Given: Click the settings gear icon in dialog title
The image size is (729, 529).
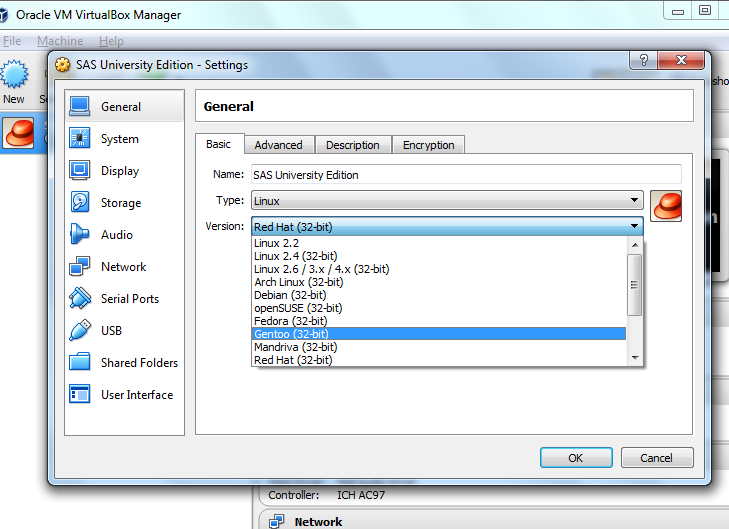Looking at the screenshot, I should [63, 65].
